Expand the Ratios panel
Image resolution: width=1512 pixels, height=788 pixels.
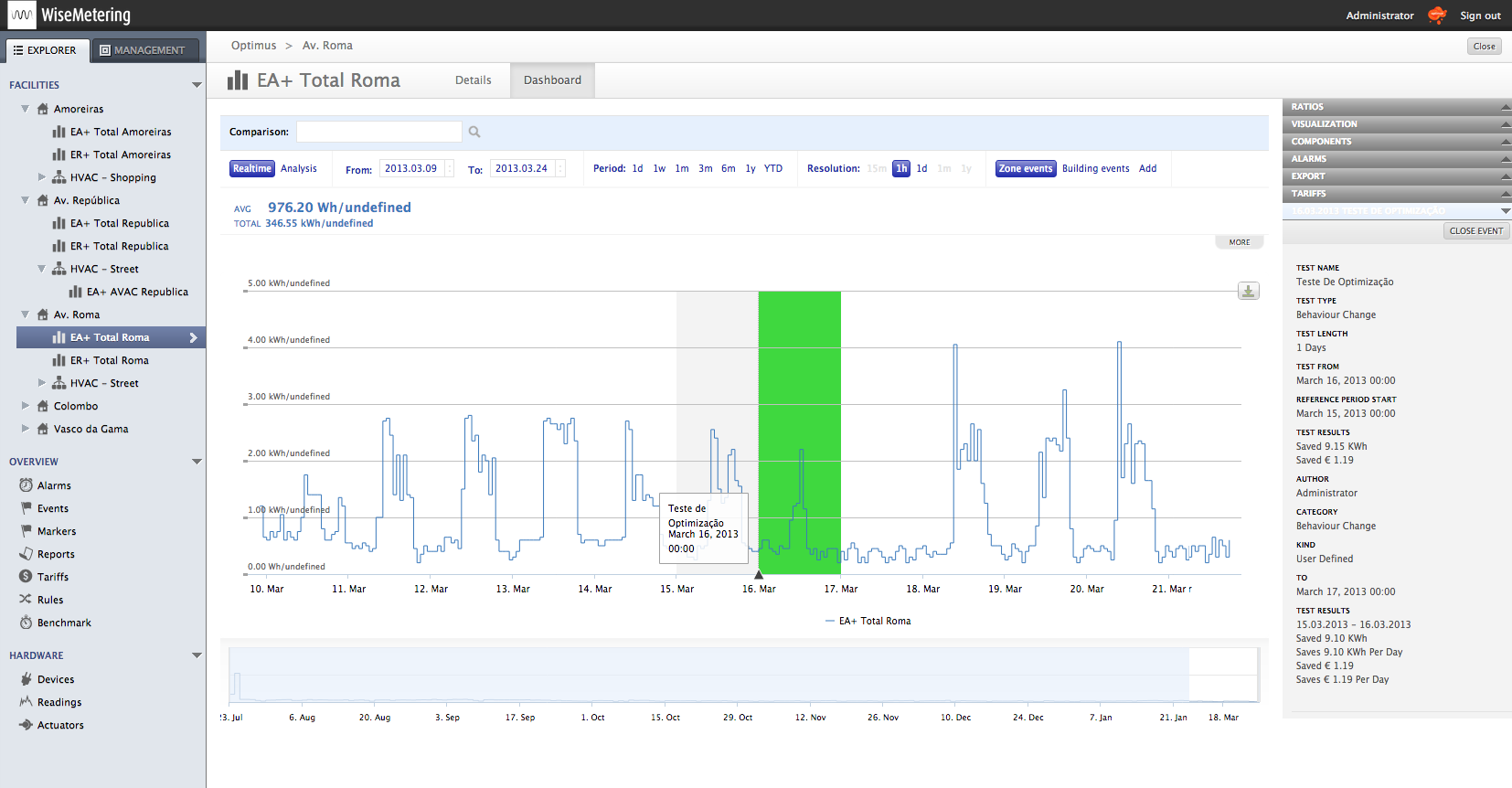coord(1396,107)
